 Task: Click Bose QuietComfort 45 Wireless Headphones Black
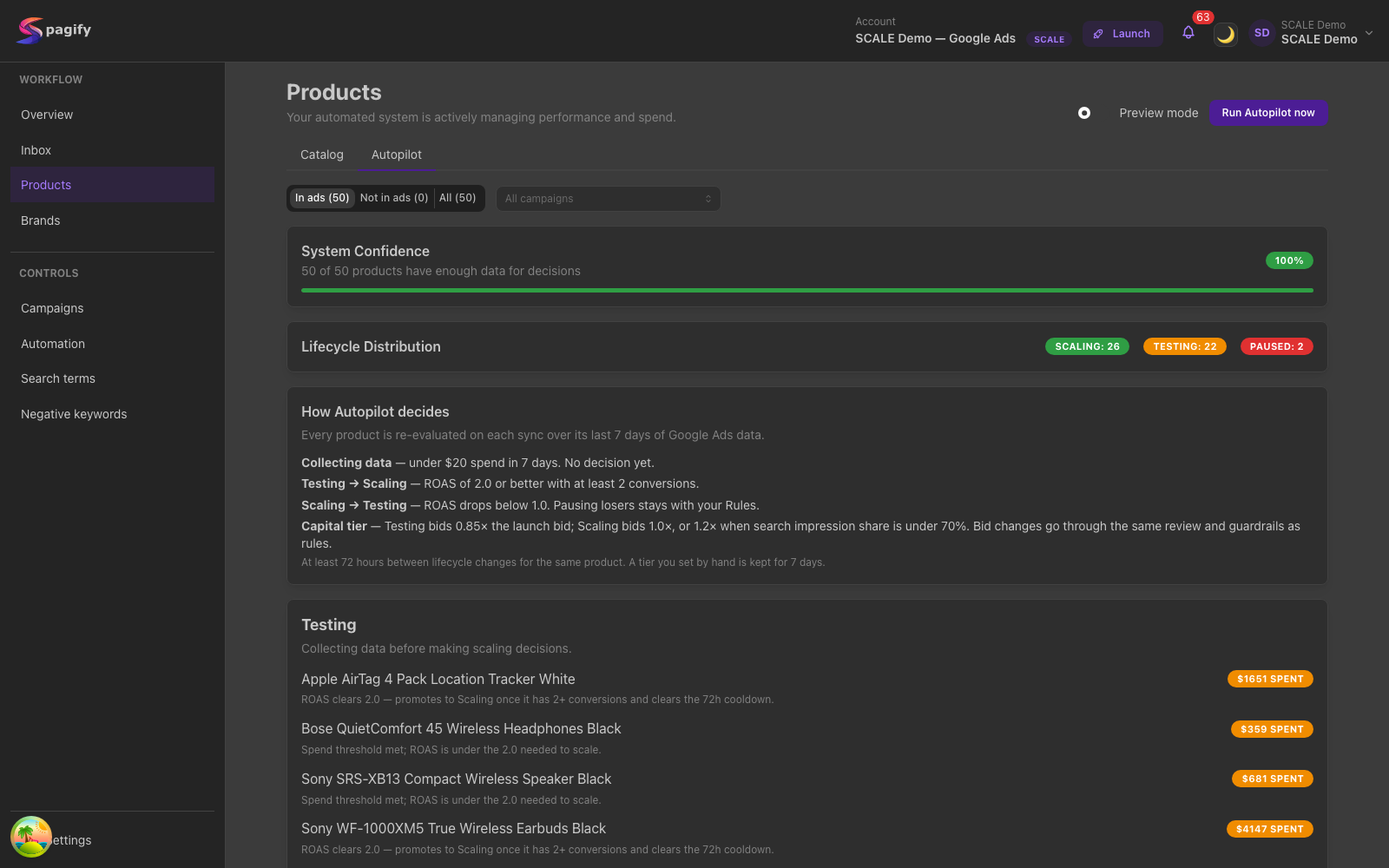coord(461,729)
